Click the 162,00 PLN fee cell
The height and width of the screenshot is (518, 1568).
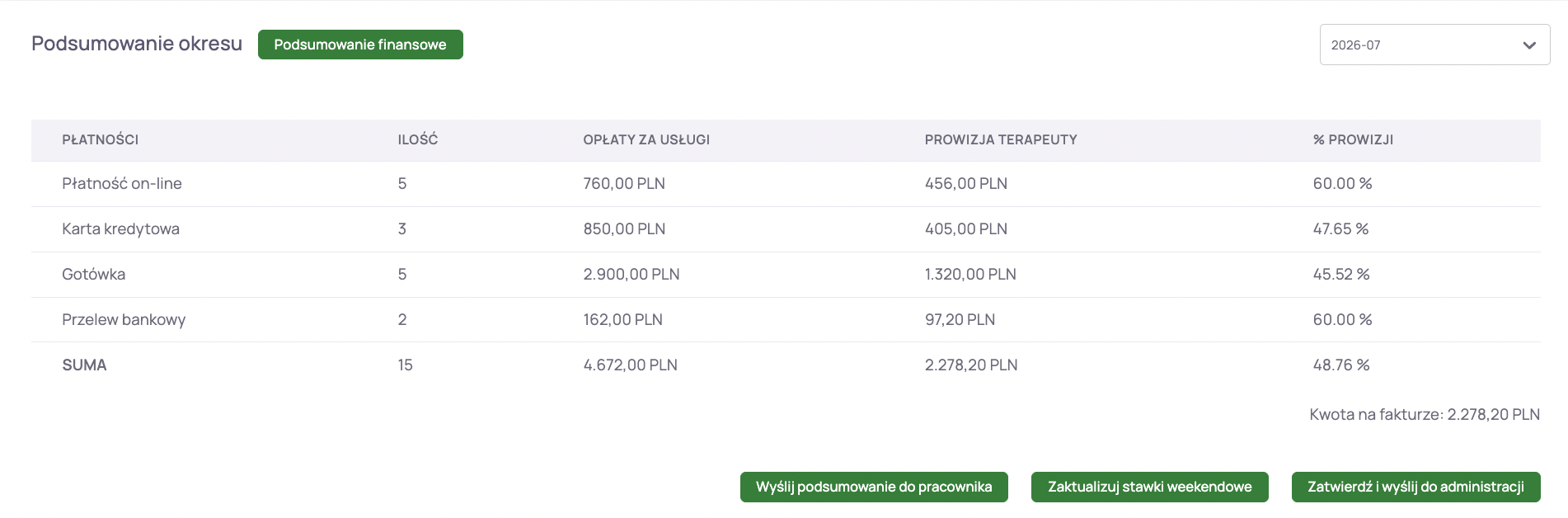pyautogui.click(x=623, y=320)
